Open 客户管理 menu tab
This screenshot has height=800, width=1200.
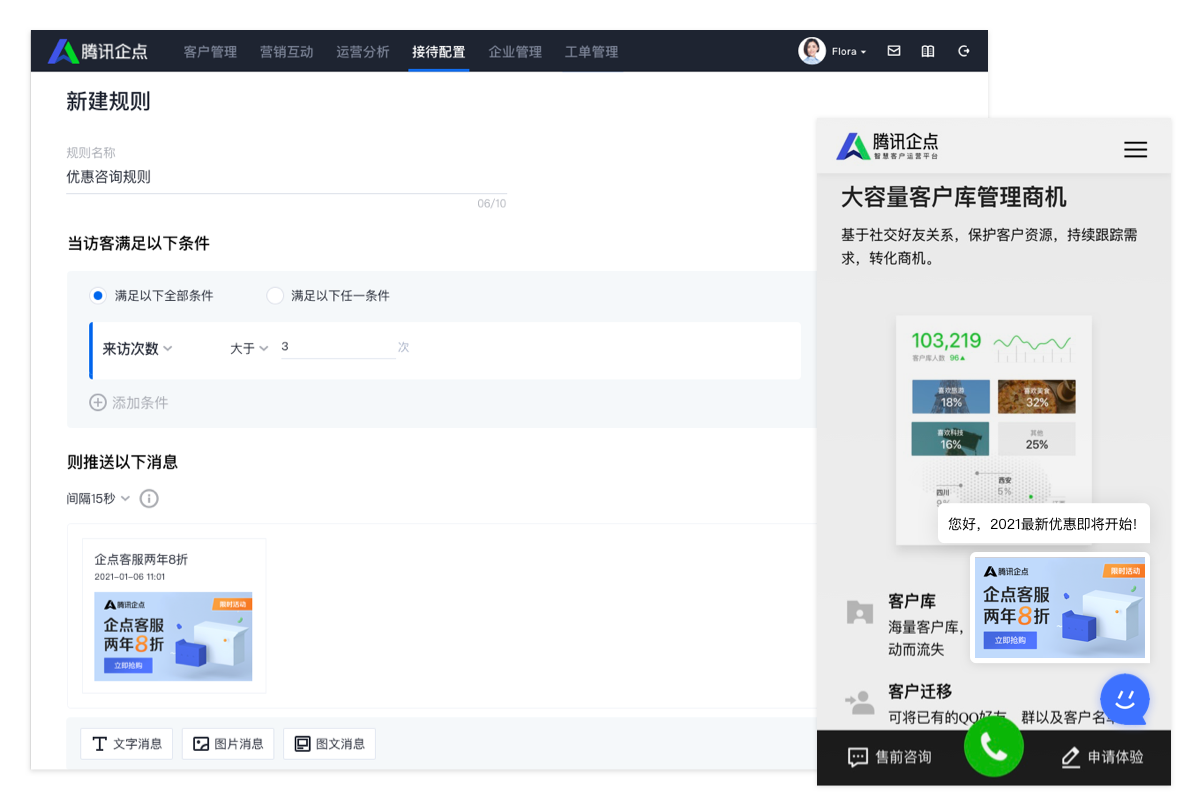[210, 51]
